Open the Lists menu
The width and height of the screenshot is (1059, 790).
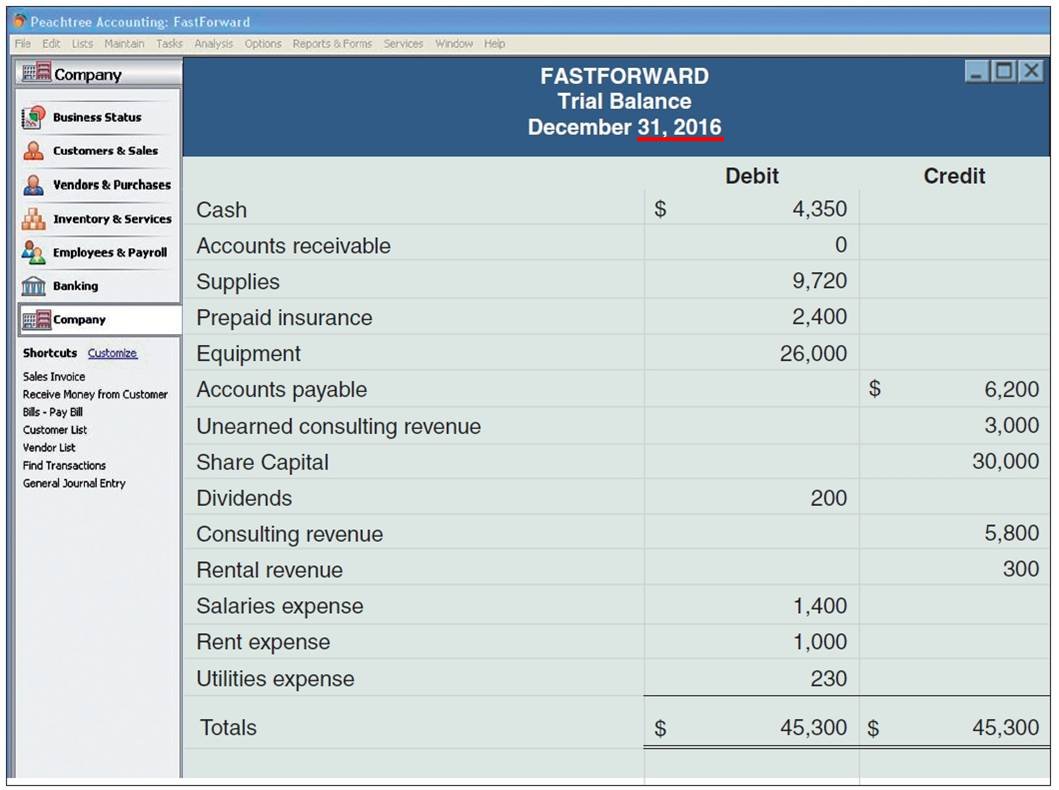(82, 43)
